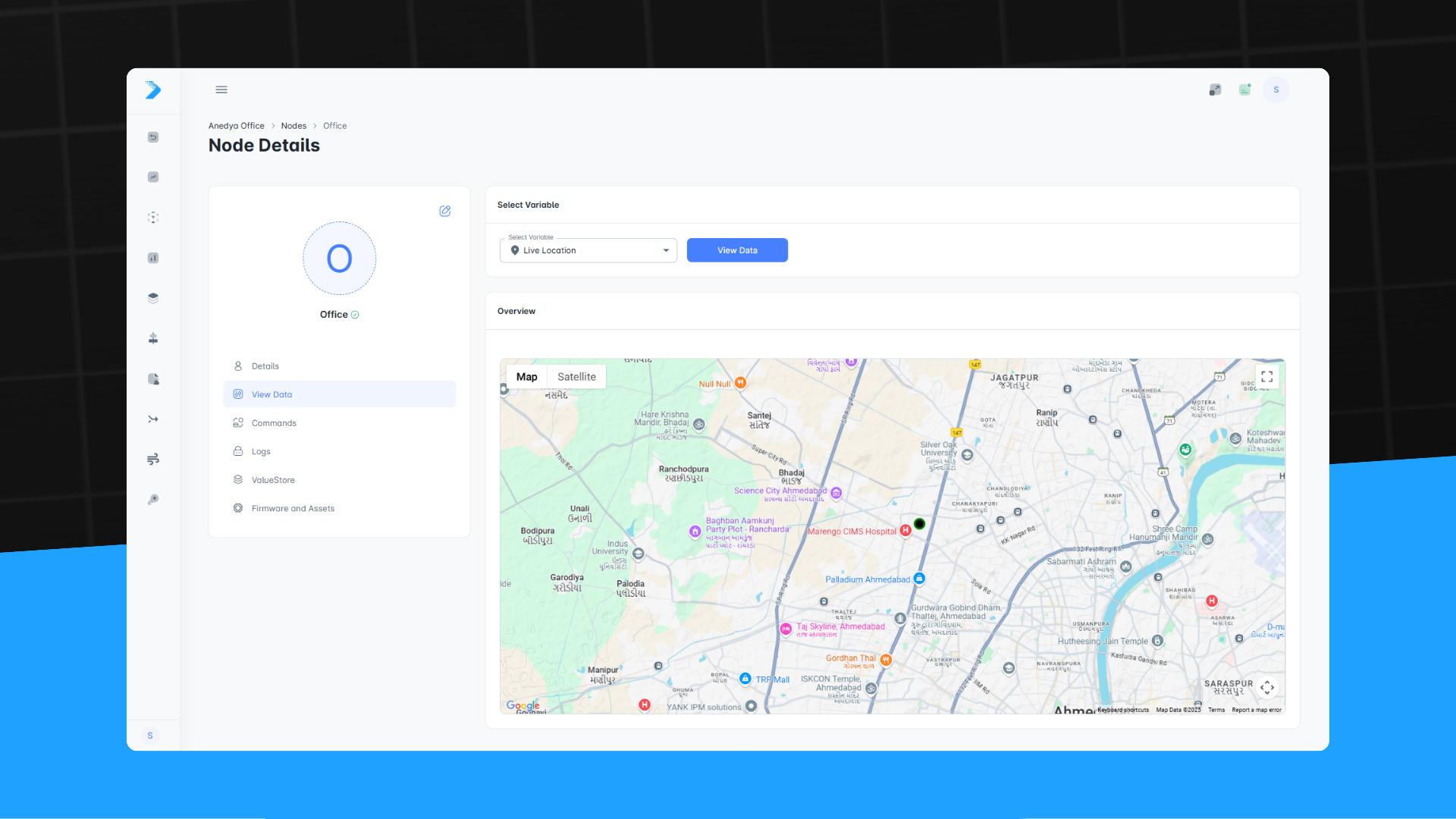This screenshot has height=819, width=1456.
Task: Select the Map view type
Action: pos(526,377)
